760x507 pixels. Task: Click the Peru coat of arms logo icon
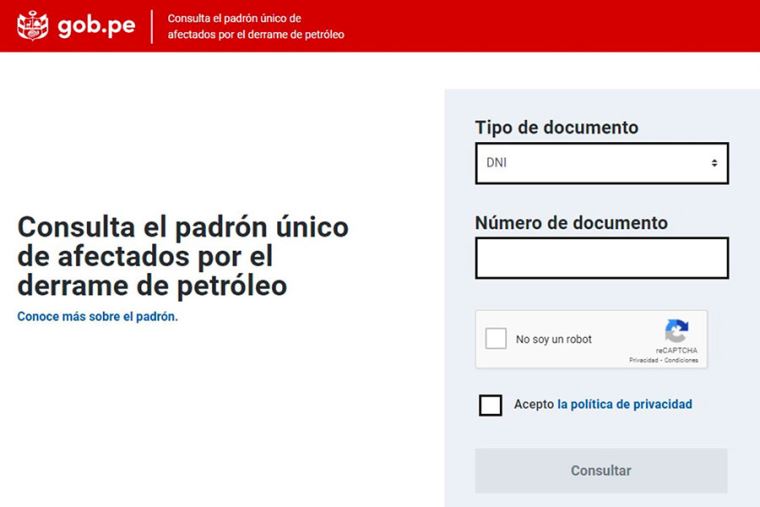point(33,26)
